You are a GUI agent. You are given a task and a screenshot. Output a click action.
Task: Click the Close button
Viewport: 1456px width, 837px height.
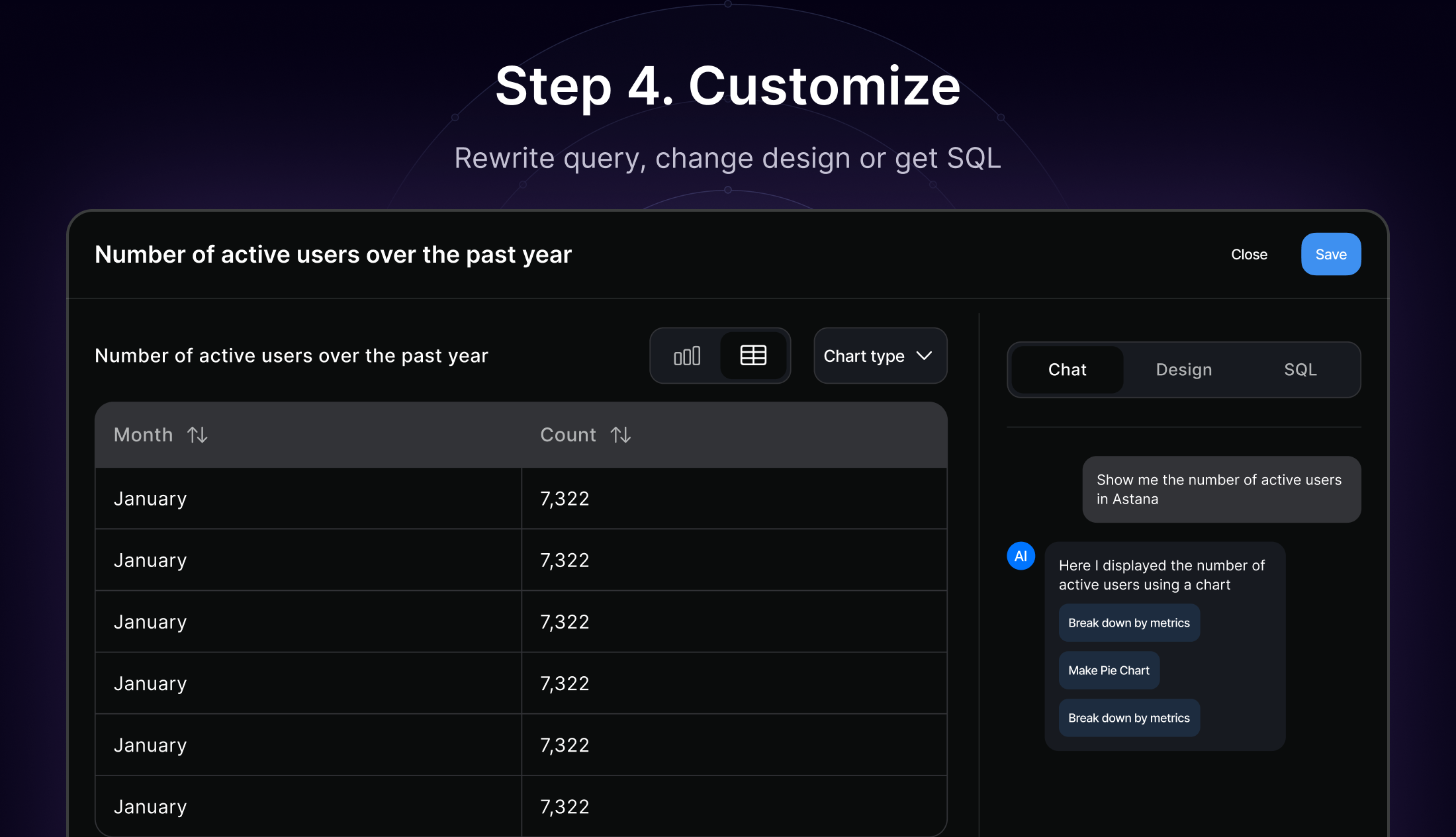(1249, 254)
